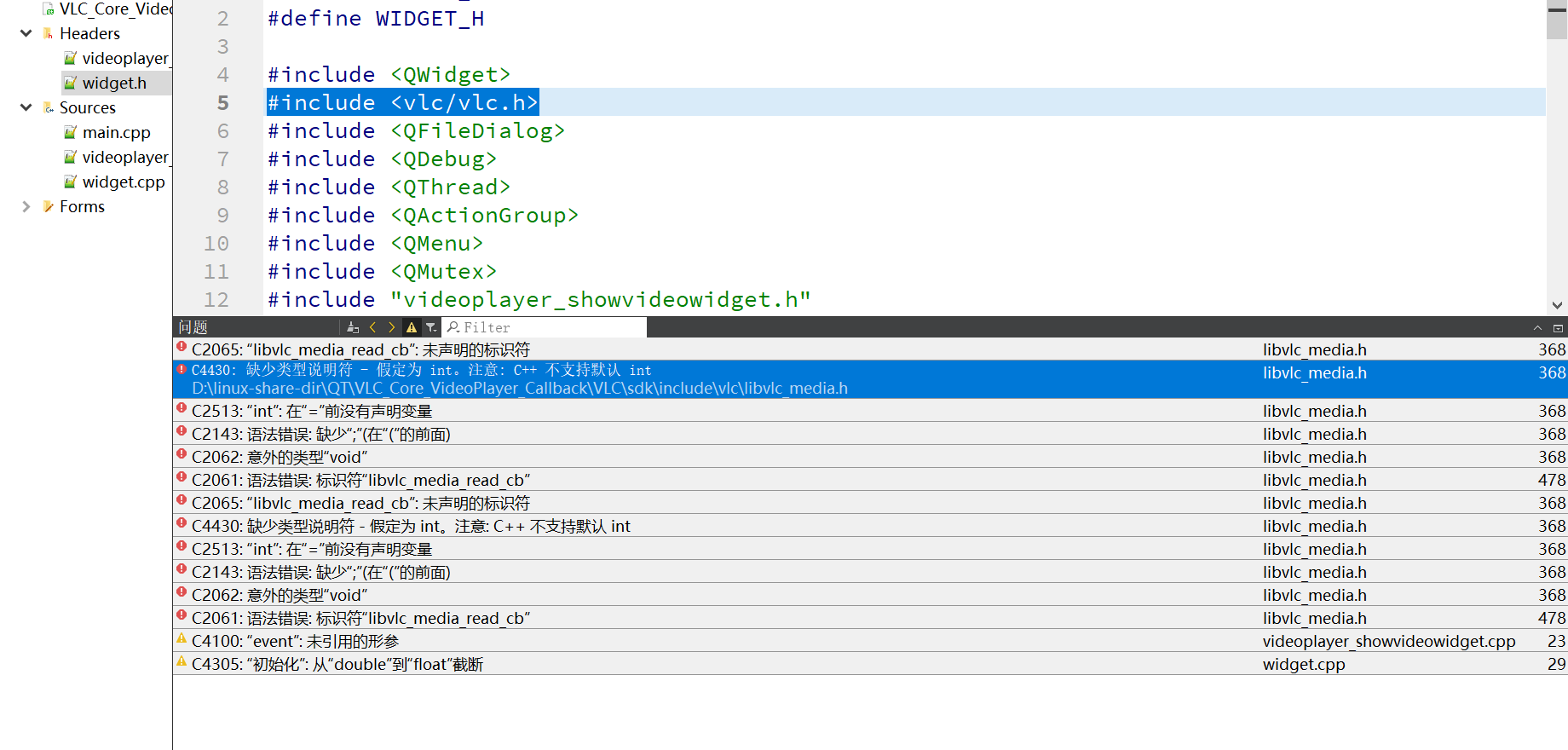Click the Sources folder icon
This screenshot has width=1568, height=750.
49,107
